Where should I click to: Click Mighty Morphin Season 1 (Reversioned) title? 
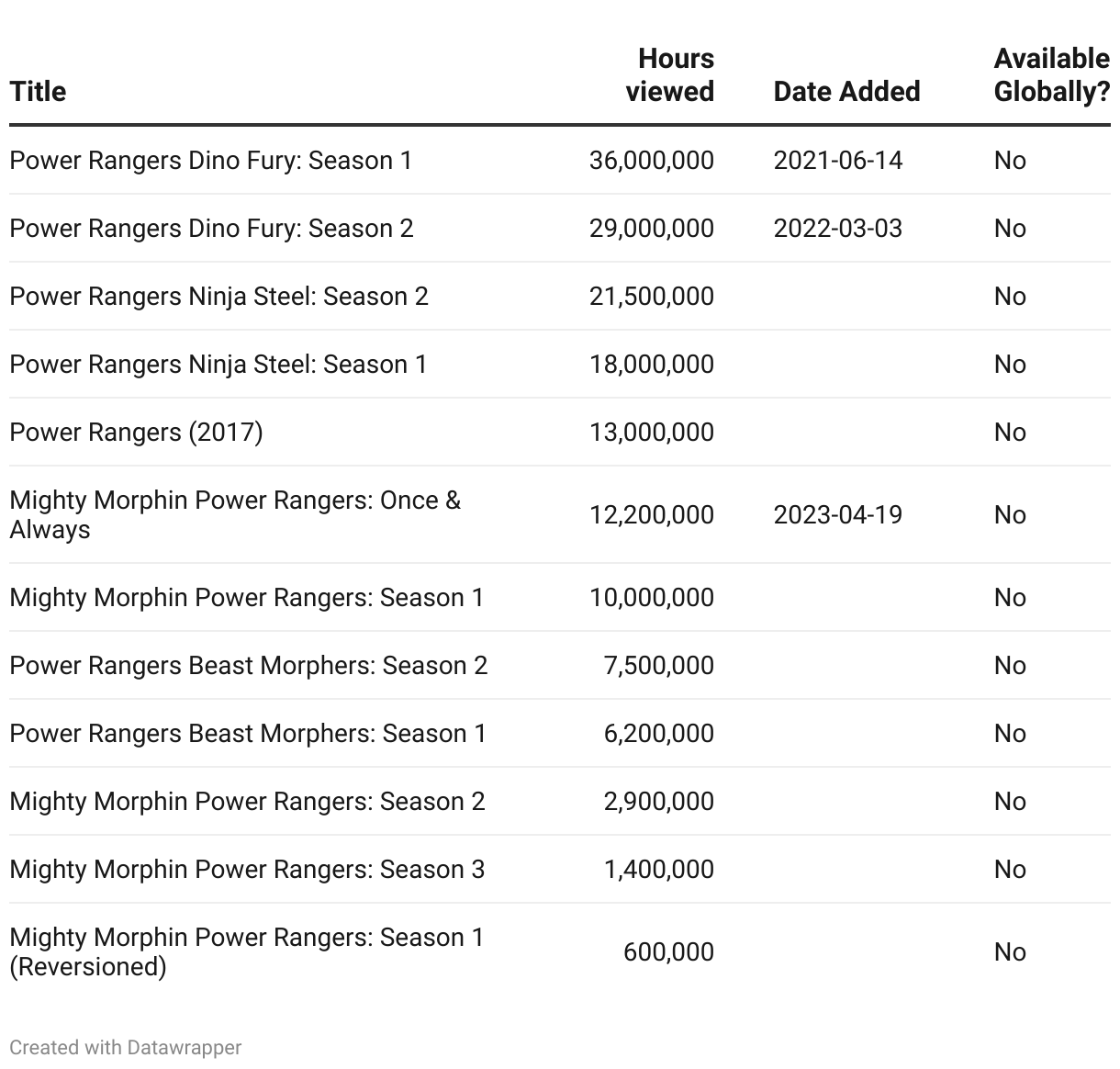246,952
